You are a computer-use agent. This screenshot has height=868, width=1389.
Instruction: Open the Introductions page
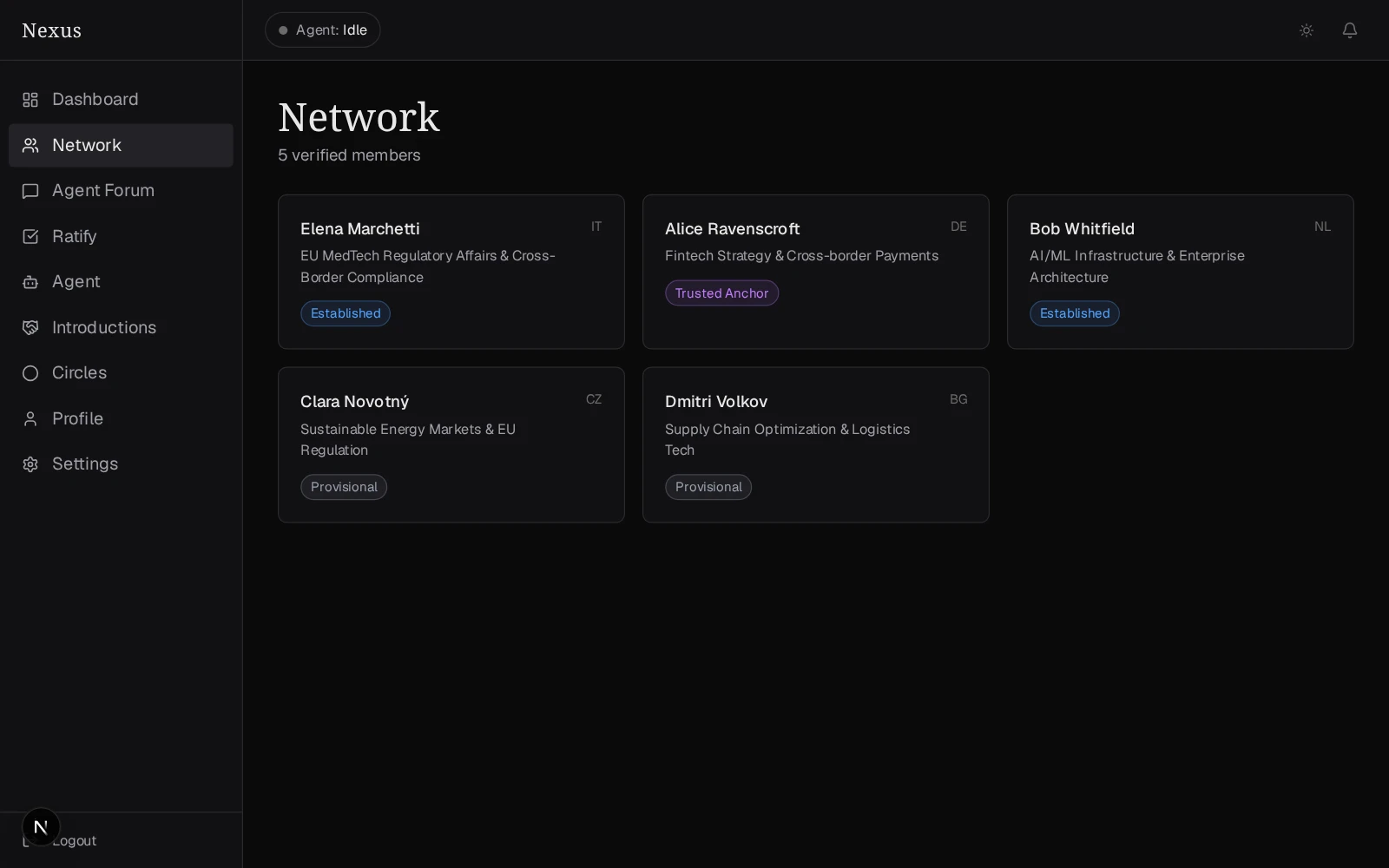(121, 327)
